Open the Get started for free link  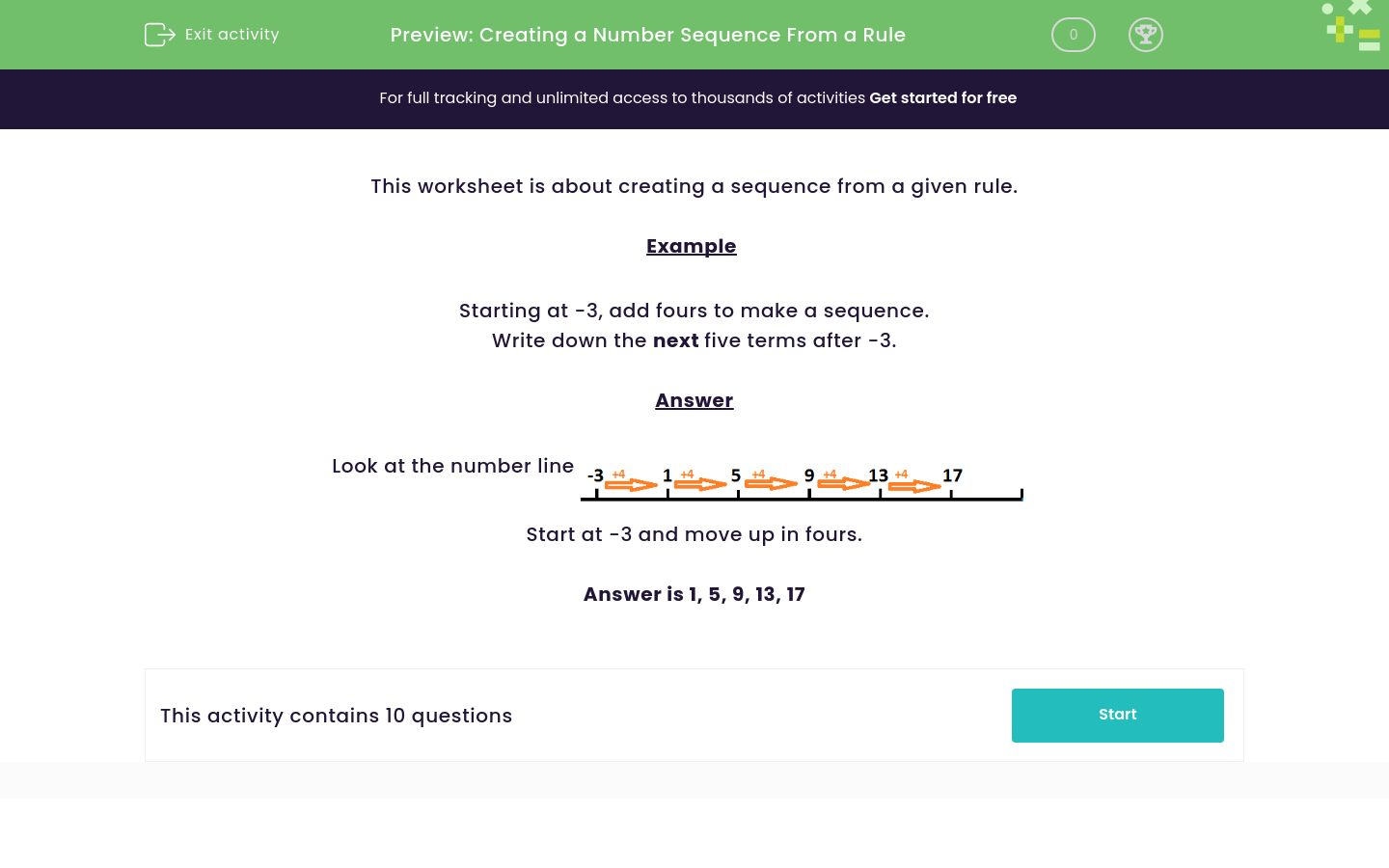942,98
